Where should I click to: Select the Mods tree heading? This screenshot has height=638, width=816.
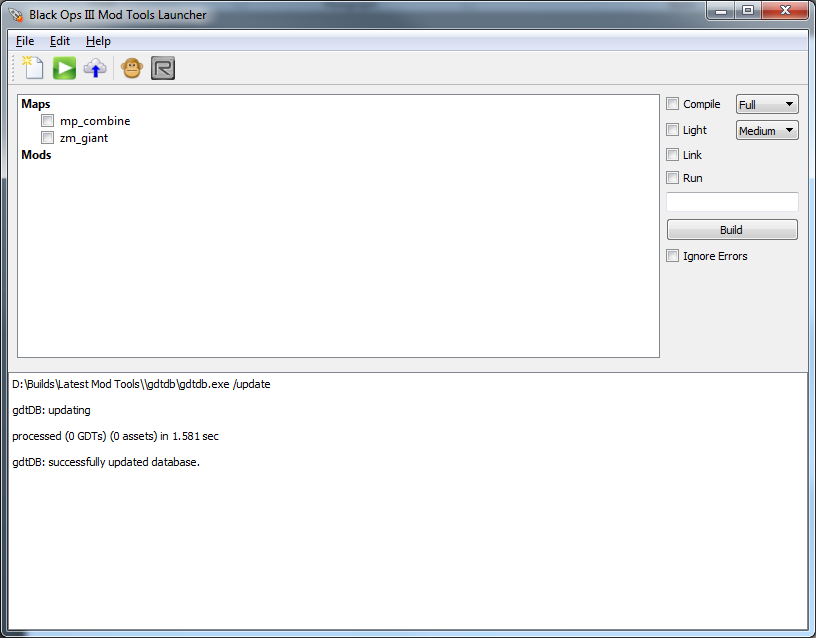coord(36,155)
